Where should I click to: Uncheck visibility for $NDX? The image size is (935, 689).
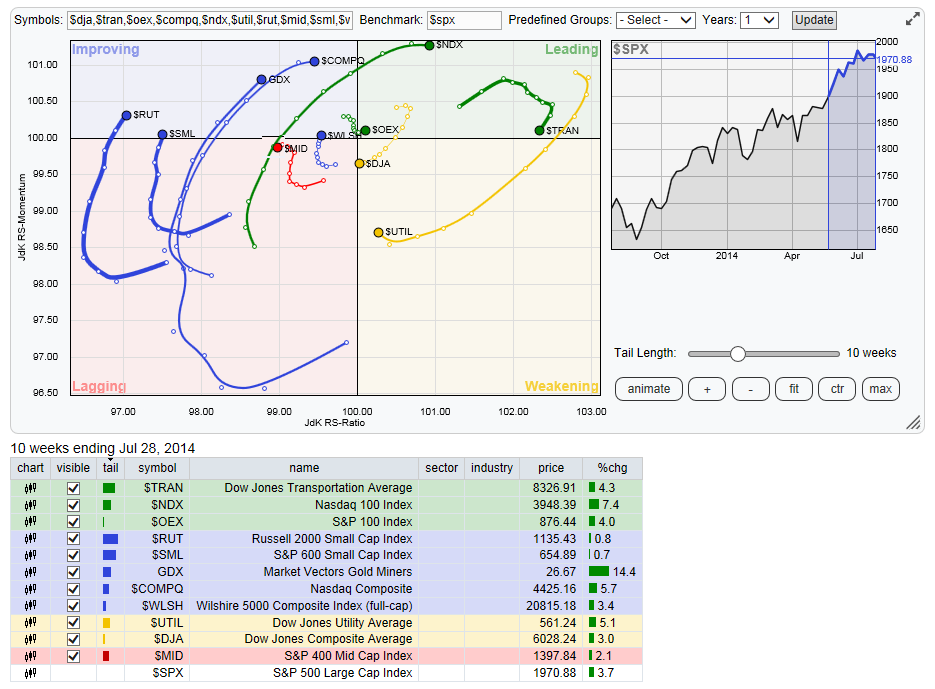(73, 505)
